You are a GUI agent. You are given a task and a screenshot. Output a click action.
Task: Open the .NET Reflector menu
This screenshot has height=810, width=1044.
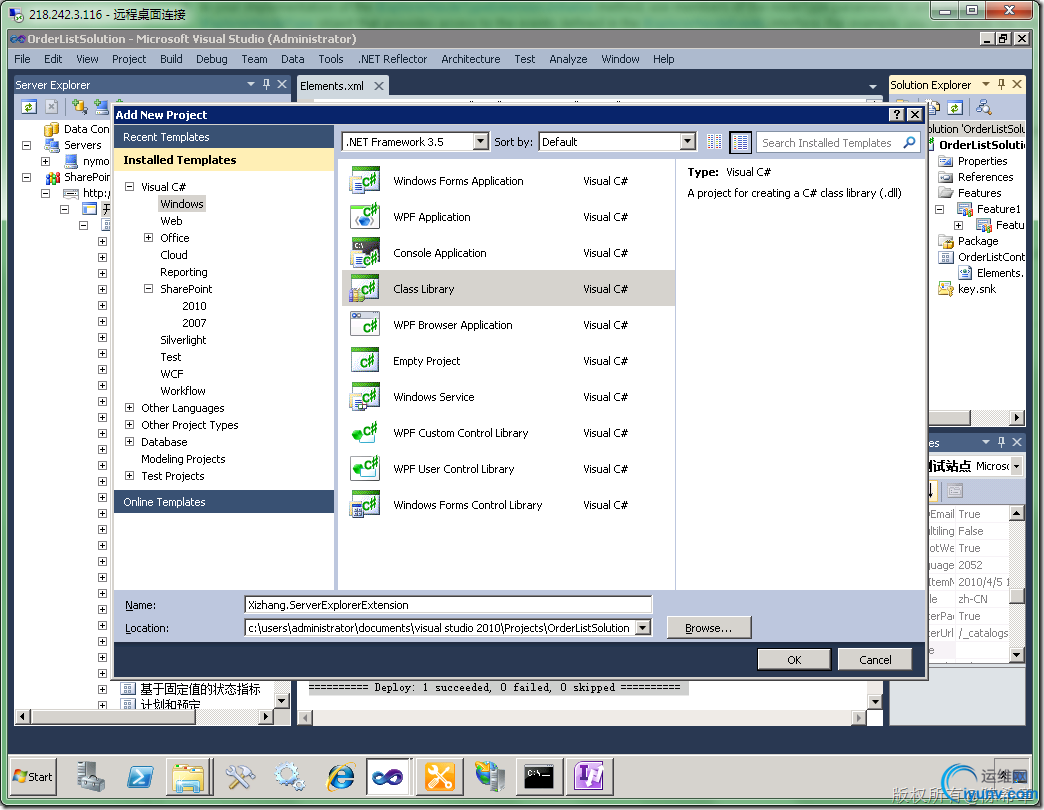point(393,59)
